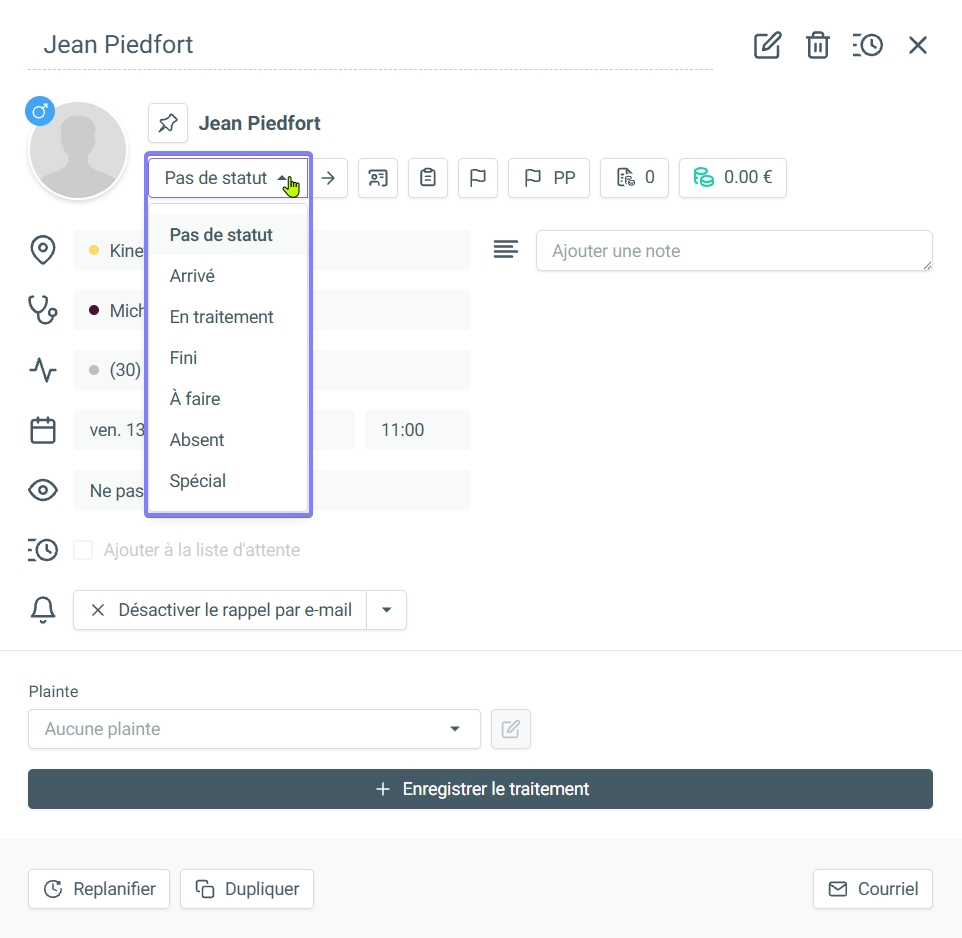Open the 0.00 € balance button
Image resolution: width=962 pixels, height=938 pixels.
(732, 178)
